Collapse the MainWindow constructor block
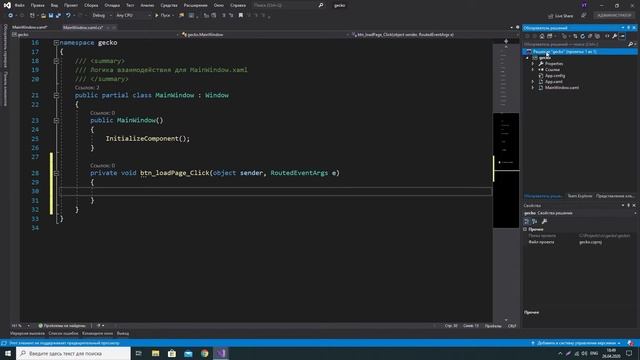The width and height of the screenshot is (640, 360). click(x=56, y=120)
